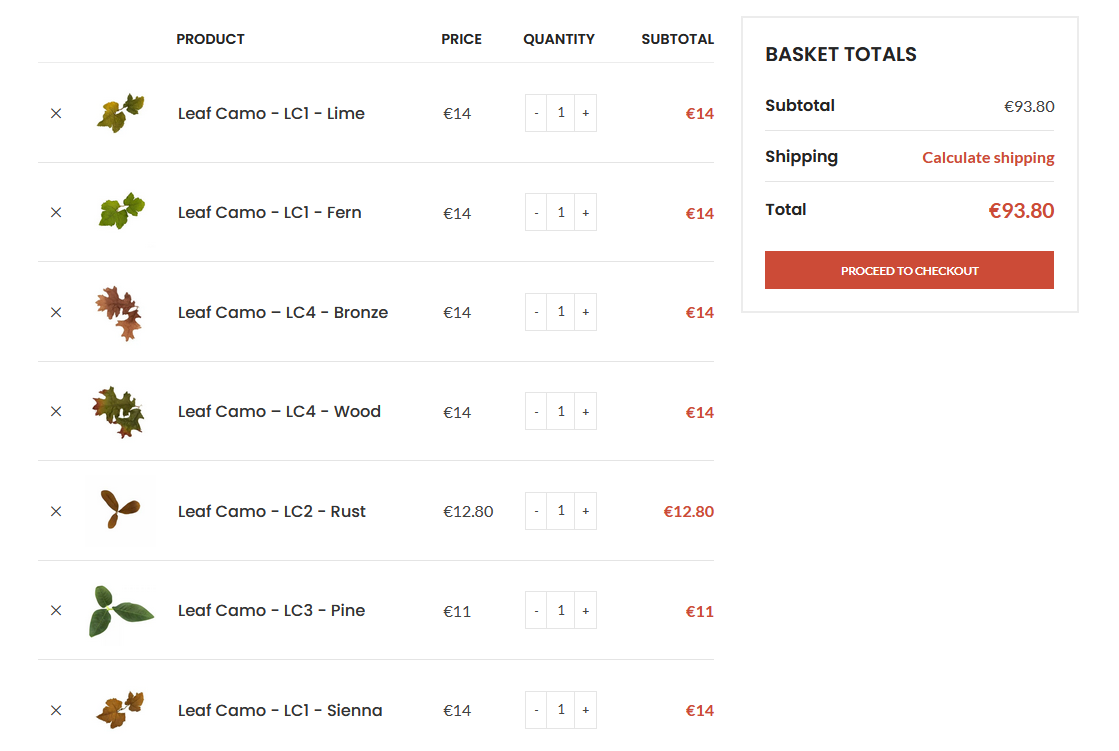The height and width of the screenshot is (751, 1119).
Task: Decrease quantity of LC1 Fern
Action: coord(536,213)
